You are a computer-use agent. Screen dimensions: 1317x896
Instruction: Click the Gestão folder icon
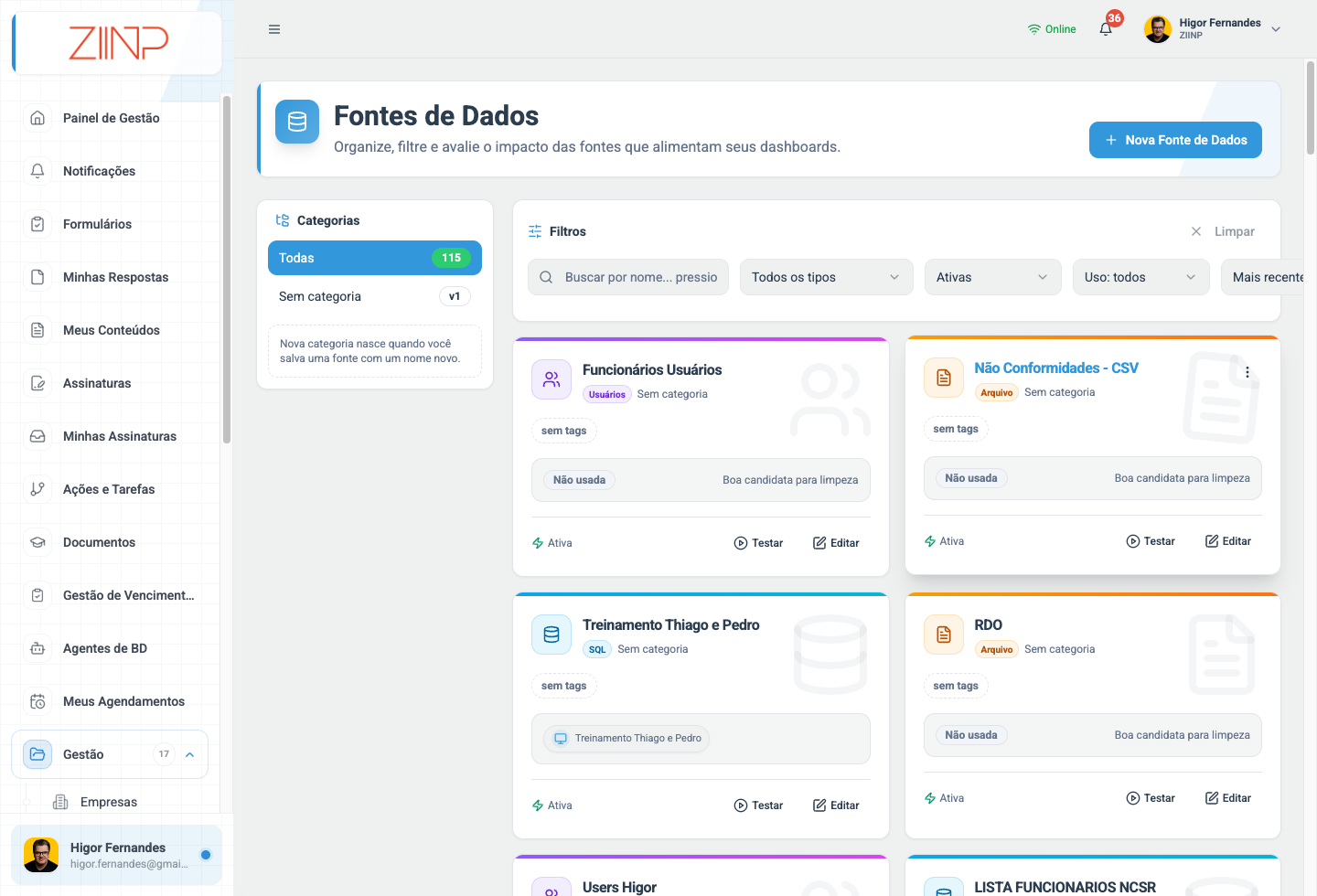[37, 754]
